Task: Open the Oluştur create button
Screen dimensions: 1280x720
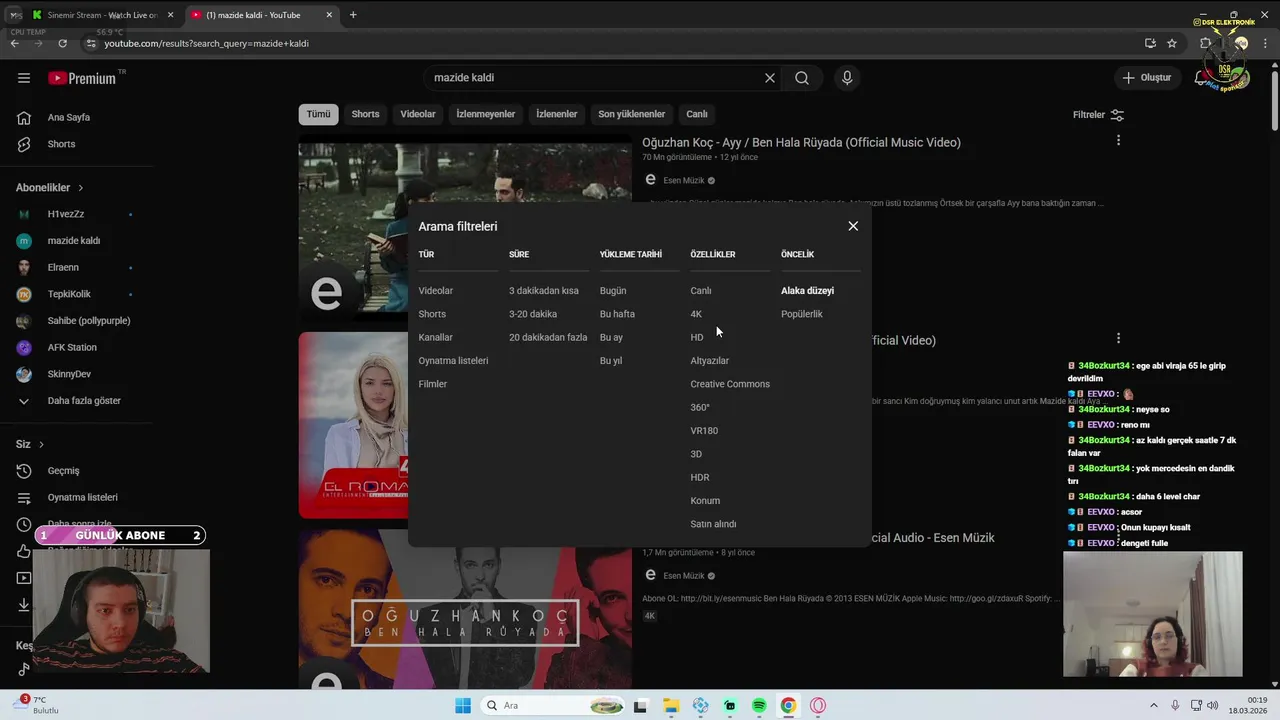Action: [x=1146, y=78]
